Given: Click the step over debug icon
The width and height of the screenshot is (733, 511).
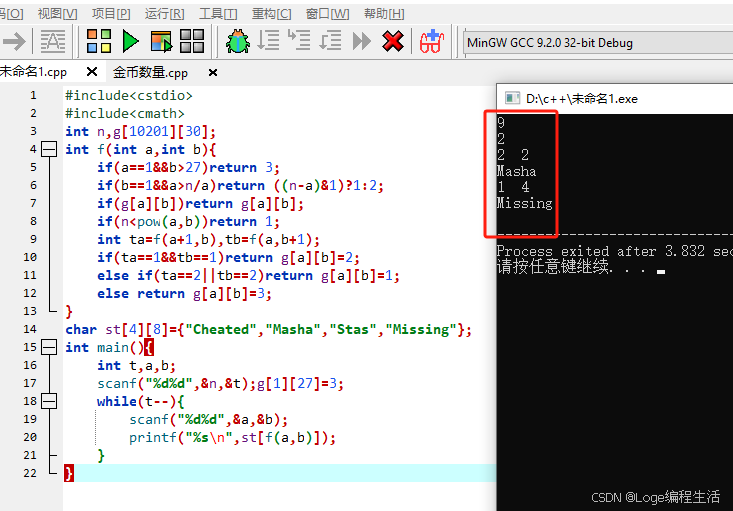Looking at the screenshot, I should (268, 41).
